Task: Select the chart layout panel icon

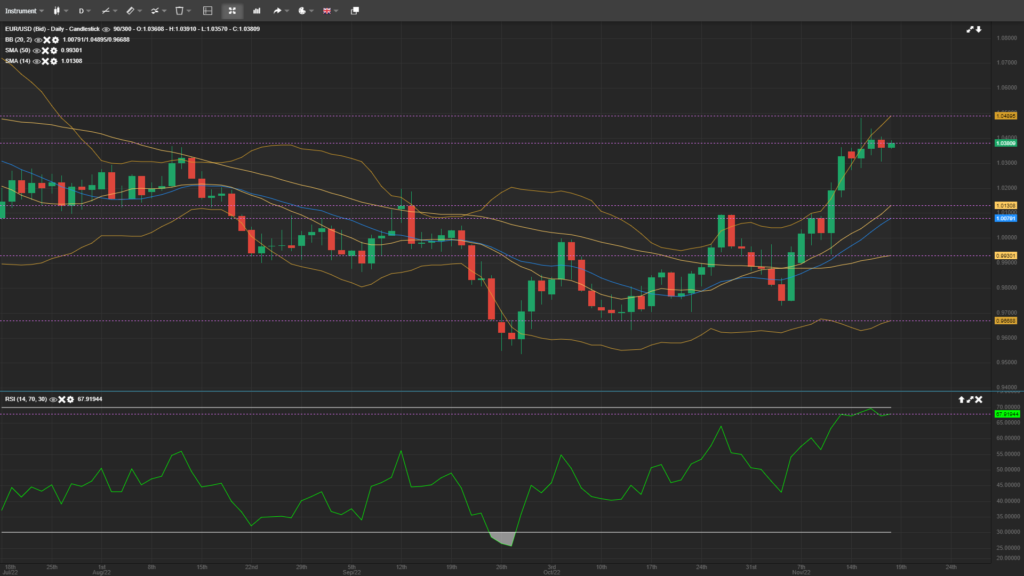Action: 207,10
